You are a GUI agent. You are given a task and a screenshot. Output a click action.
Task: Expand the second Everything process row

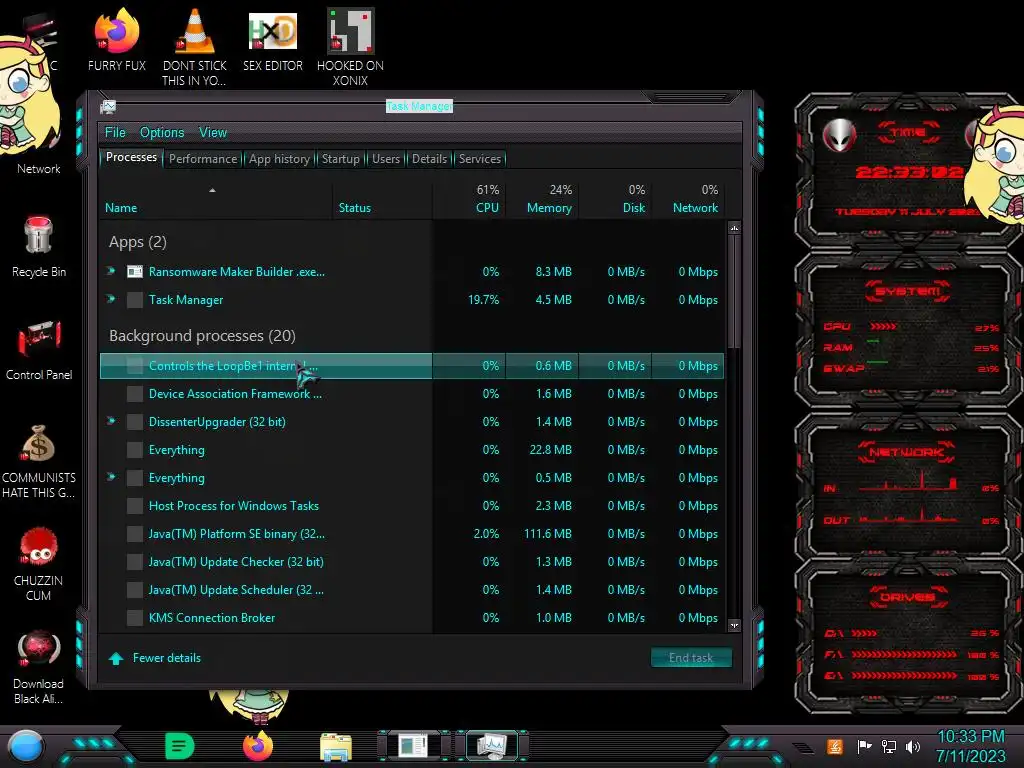click(111, 477)
